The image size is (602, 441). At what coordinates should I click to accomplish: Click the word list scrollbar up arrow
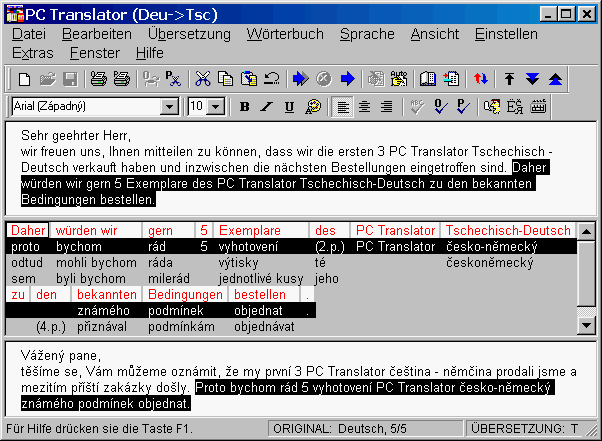click(x=586, y=231)
